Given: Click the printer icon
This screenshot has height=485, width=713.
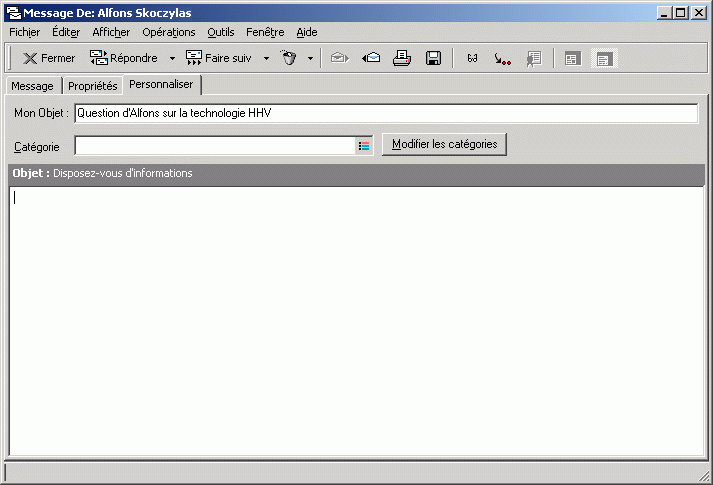Looking at the screenshot, I should tap(402, 58).
